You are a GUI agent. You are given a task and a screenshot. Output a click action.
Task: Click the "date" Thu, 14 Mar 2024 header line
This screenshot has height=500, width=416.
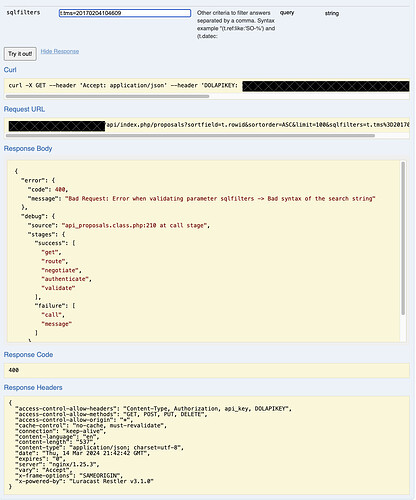(x=83, y=453)
